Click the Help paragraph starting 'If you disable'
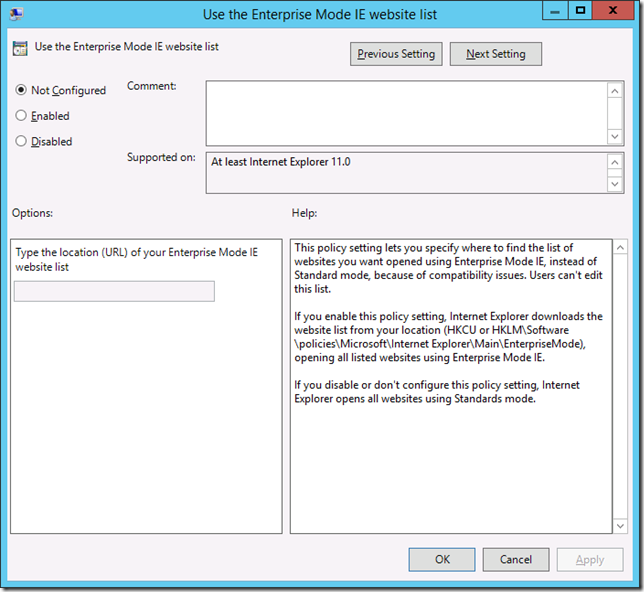 (437, 392)
